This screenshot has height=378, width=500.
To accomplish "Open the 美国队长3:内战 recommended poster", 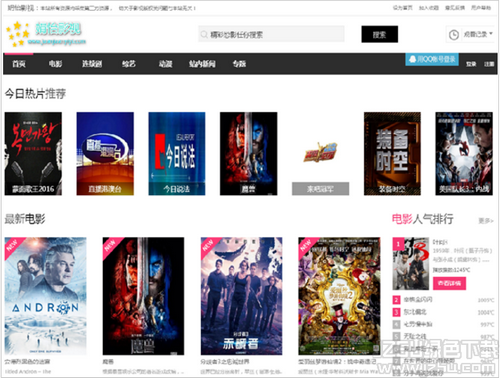I will click(x=464, y=154).
